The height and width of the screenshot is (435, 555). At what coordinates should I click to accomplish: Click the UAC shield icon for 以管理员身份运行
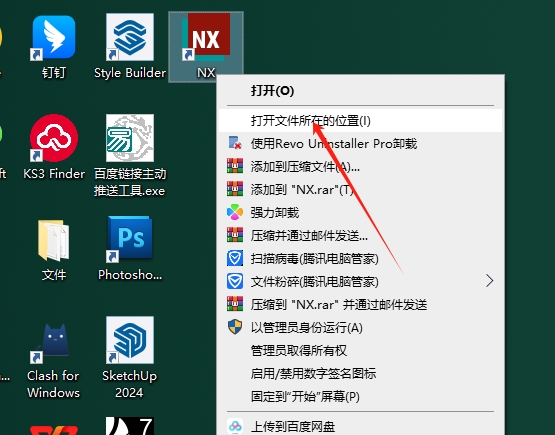[x=235, y=327]
